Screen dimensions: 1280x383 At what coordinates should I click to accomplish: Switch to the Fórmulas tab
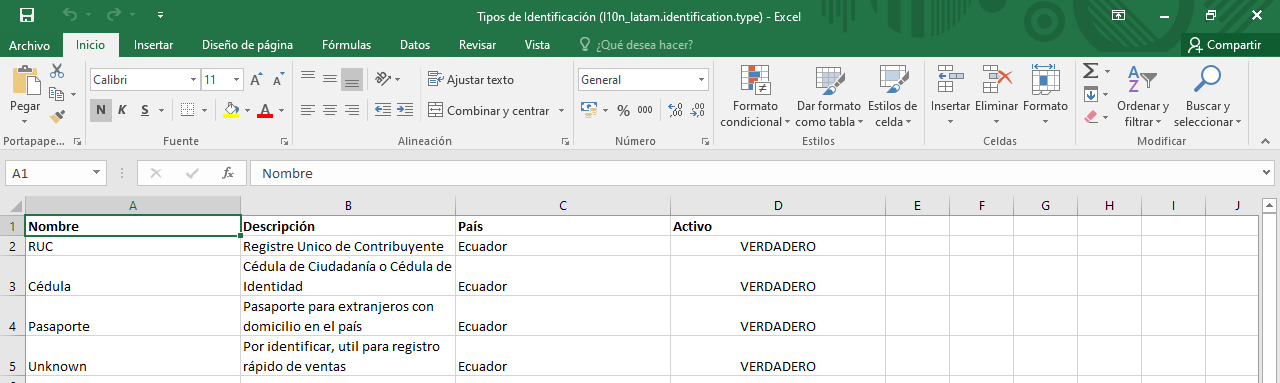346,45
